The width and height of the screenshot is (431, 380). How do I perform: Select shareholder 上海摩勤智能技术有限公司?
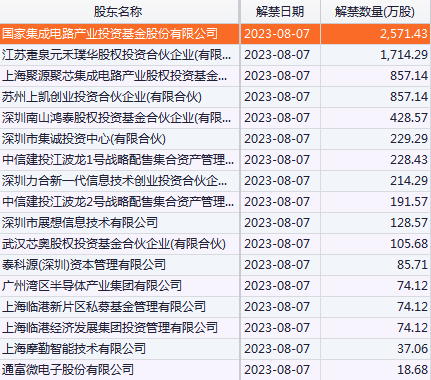[74, 349]
